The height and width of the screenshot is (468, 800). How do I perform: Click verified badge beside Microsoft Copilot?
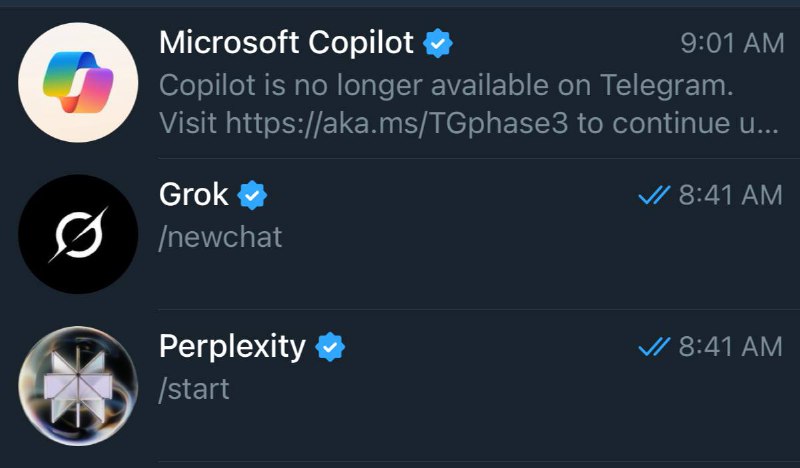coord(438,43)
